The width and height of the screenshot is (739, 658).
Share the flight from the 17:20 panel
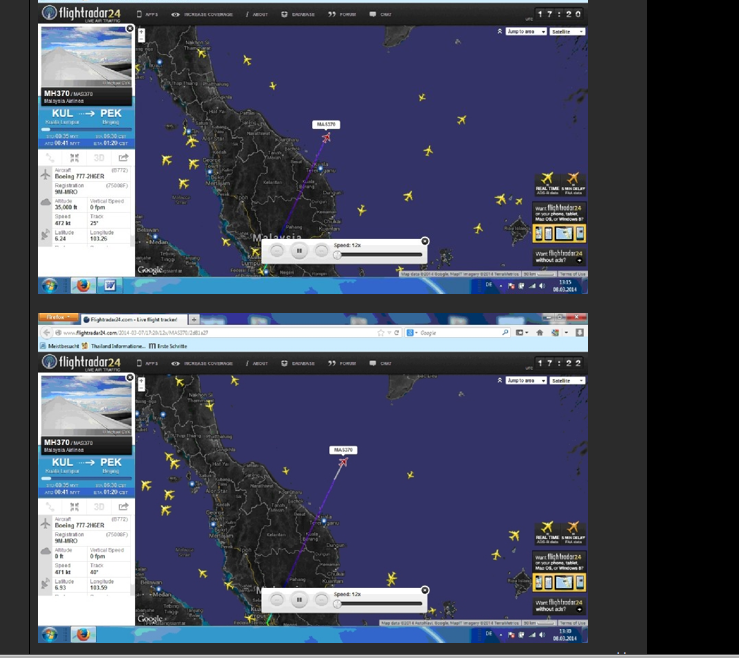click(123, 158)
